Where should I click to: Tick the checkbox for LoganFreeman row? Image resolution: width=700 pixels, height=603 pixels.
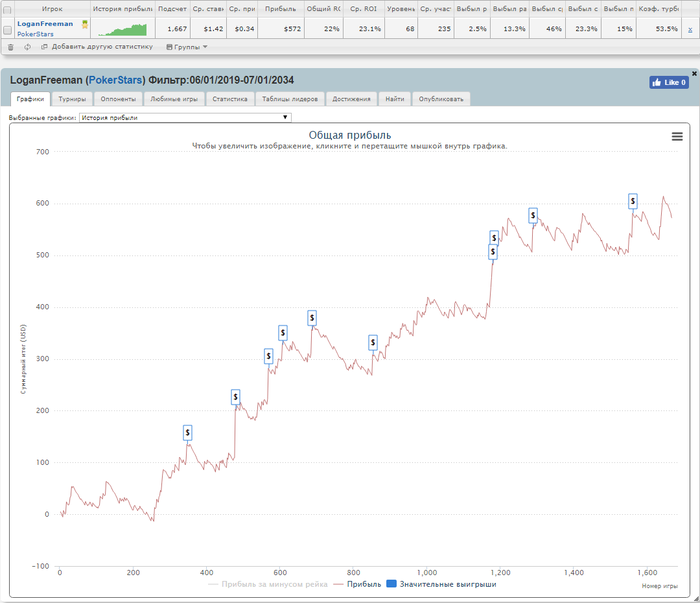tap(7, 30)
